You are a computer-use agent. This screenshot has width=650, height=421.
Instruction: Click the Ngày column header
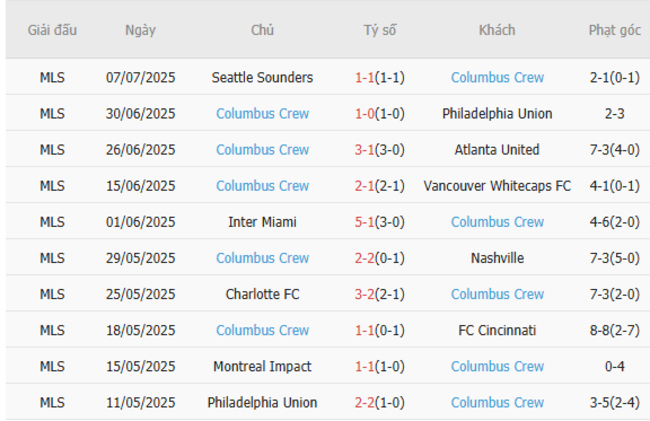pos(140,30)
